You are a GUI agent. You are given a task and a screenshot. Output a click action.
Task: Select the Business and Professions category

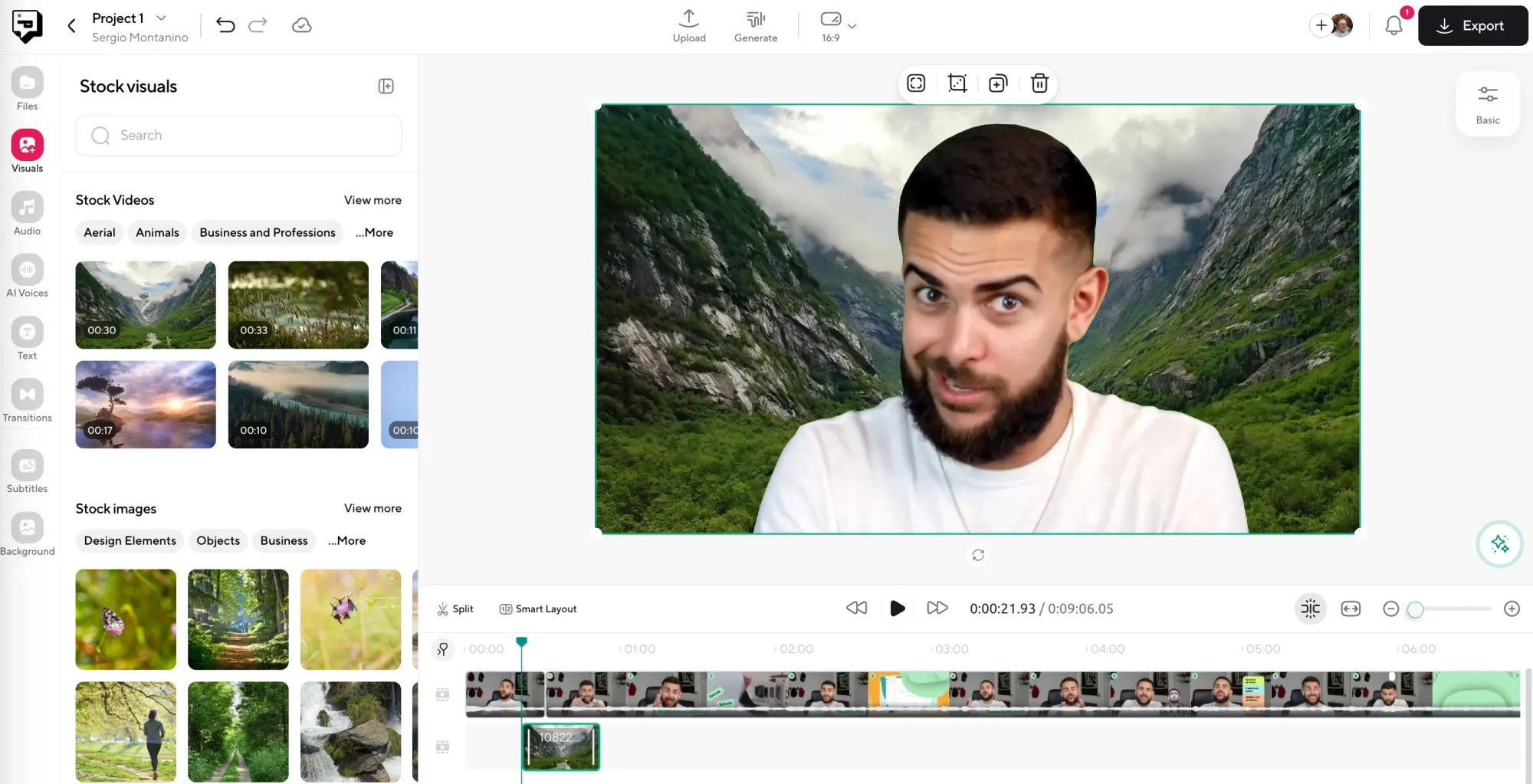point(267,232)
